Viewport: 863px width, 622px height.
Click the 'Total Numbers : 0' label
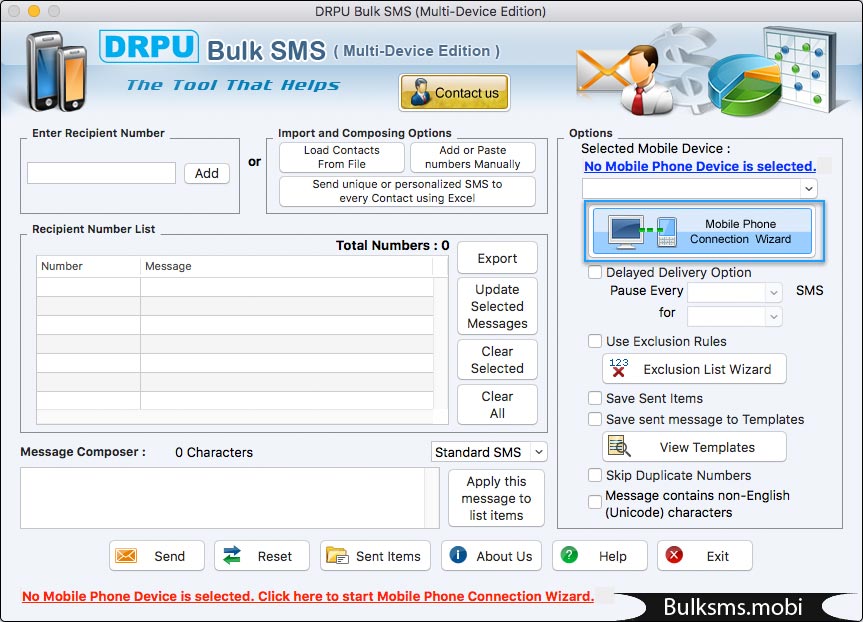pos(392,245)
